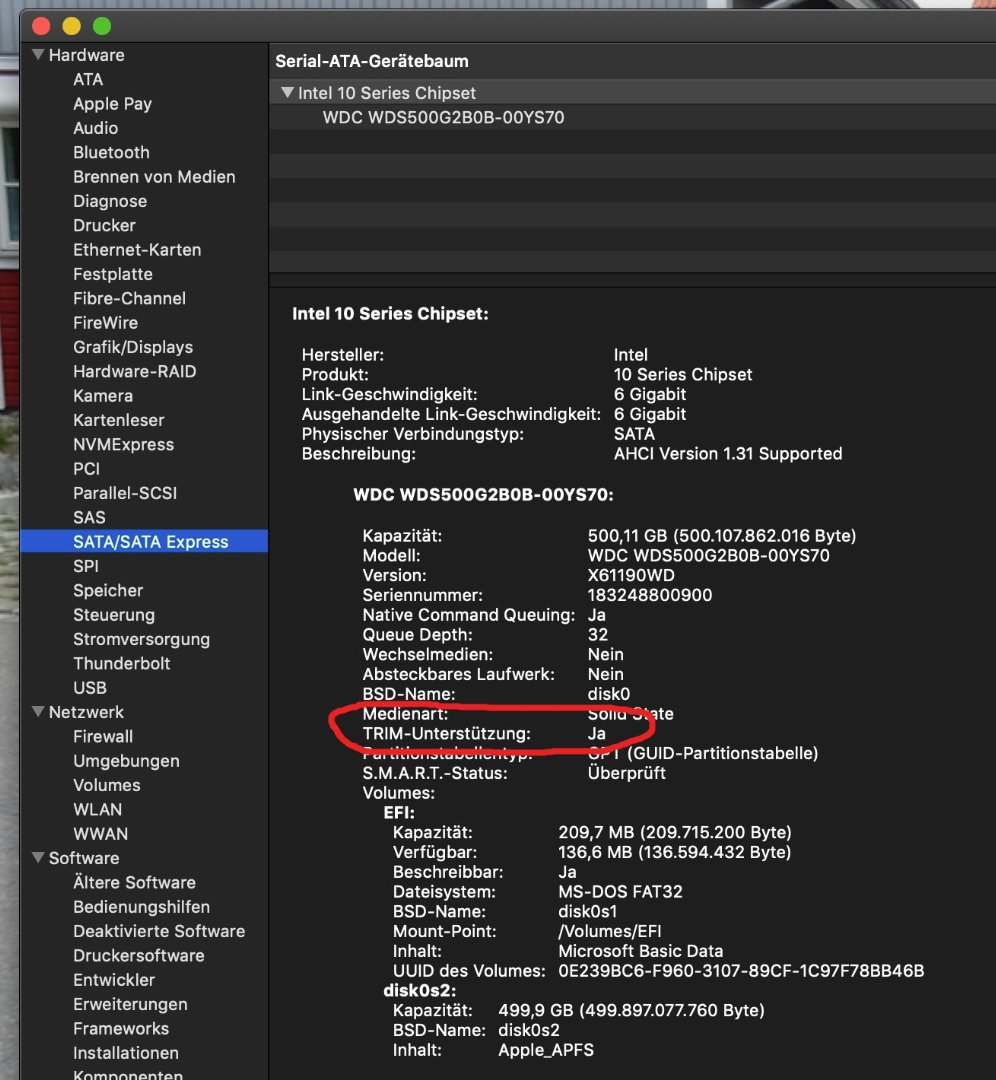Open Firewall under Netzwerk
Image resolution: width=996 pixels, height=1080 pixels.
(103, 736)
